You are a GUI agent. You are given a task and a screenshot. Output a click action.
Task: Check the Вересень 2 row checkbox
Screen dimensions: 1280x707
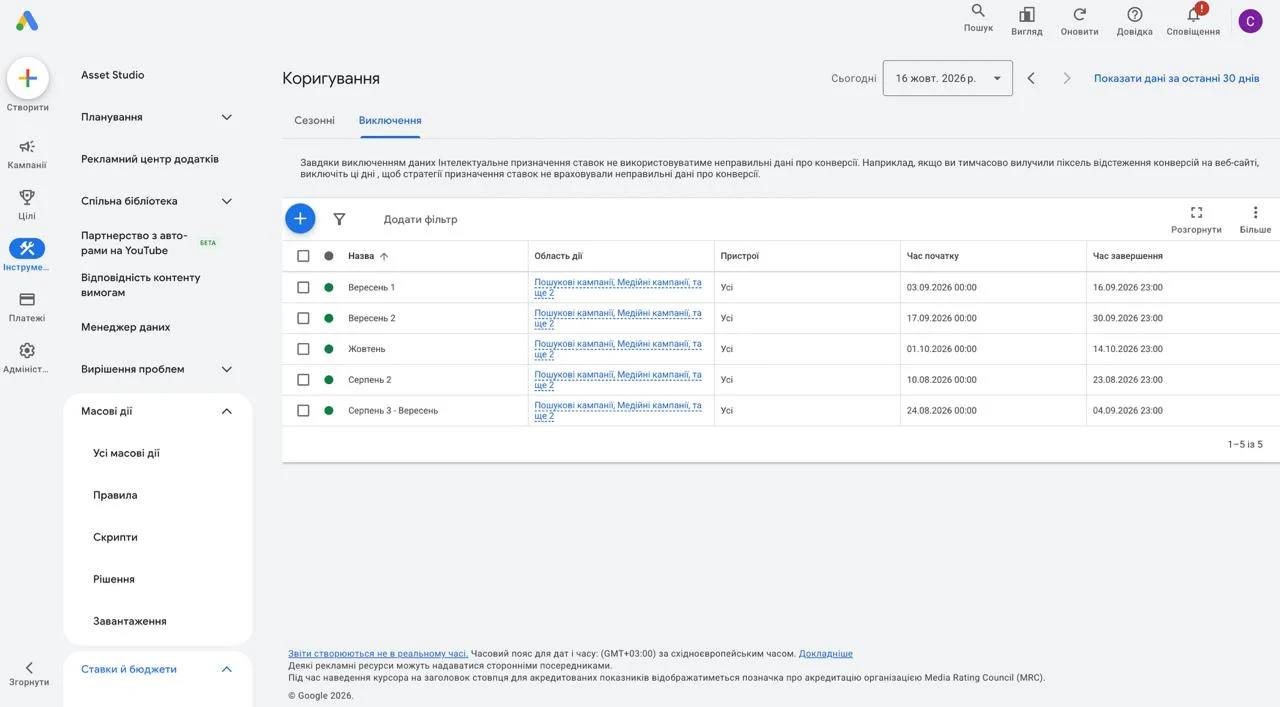click(303, 318)
